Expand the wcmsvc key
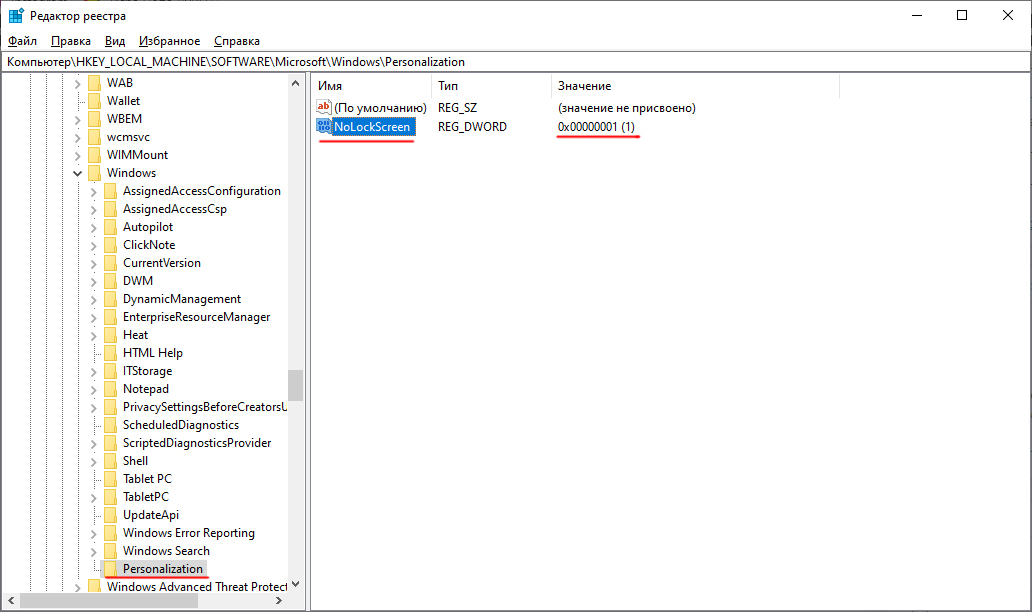 click(78, 138)
